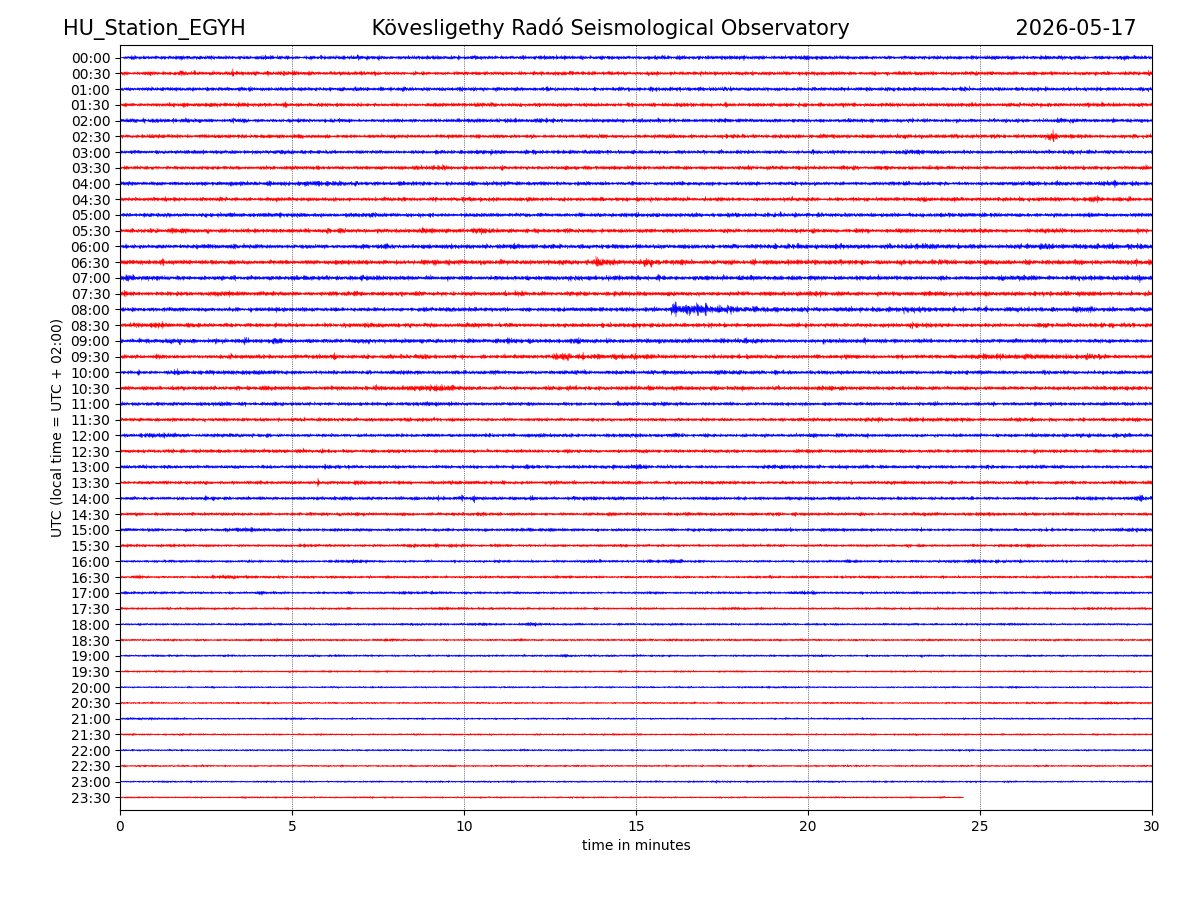The height and width of the screenshot is (900, 1200).
Task: Click the x-axis tick labeled 0
Action: click(x=120, y=827)
